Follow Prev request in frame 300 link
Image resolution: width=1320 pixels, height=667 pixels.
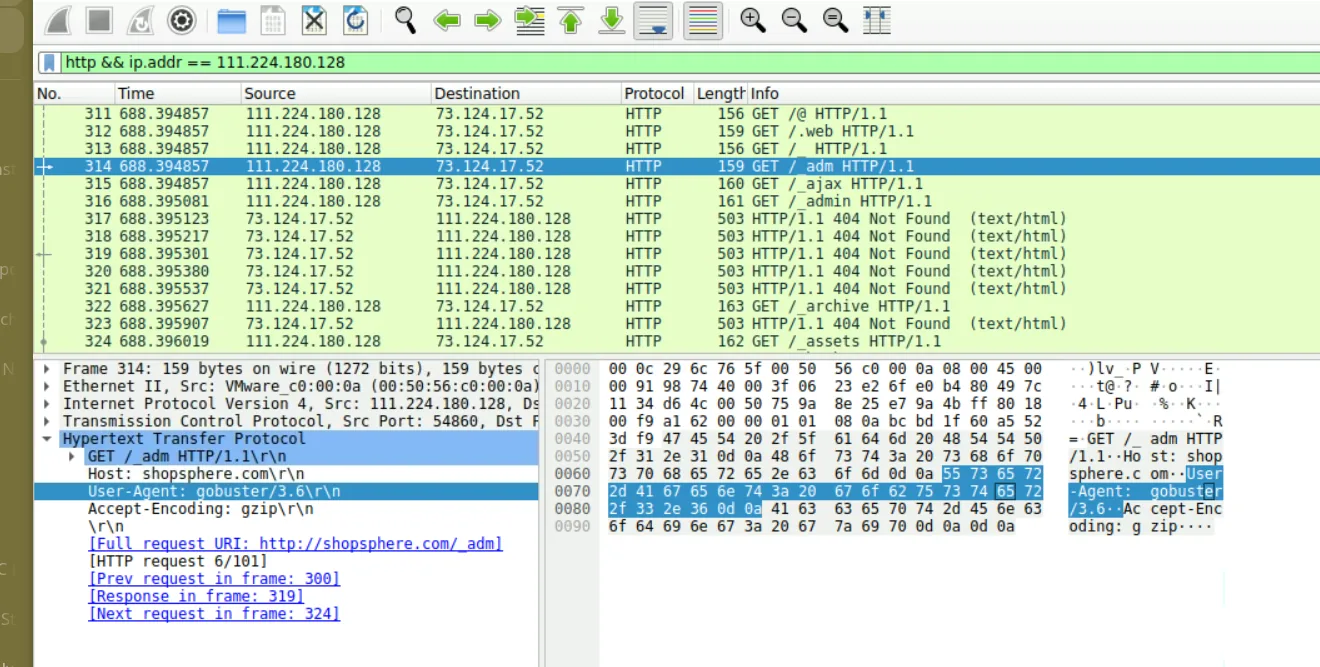[214, 579]
